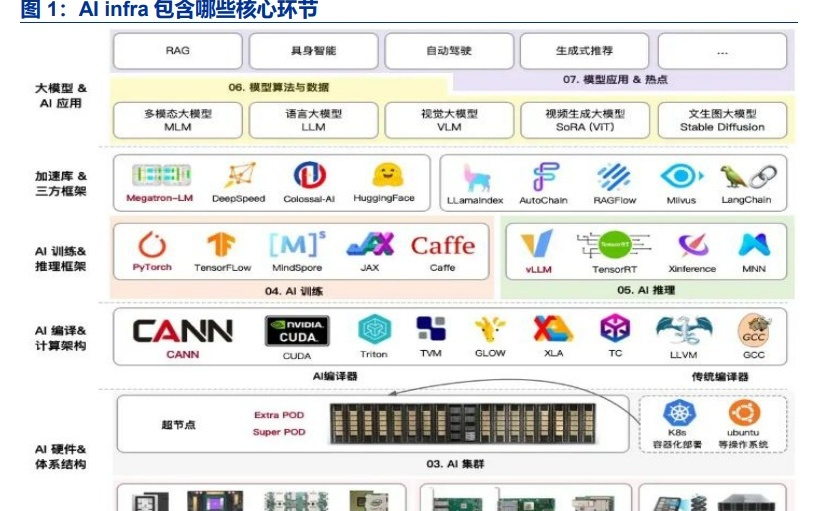
Task: Click the 传统编译器 label
Action: tap(720, 377)
